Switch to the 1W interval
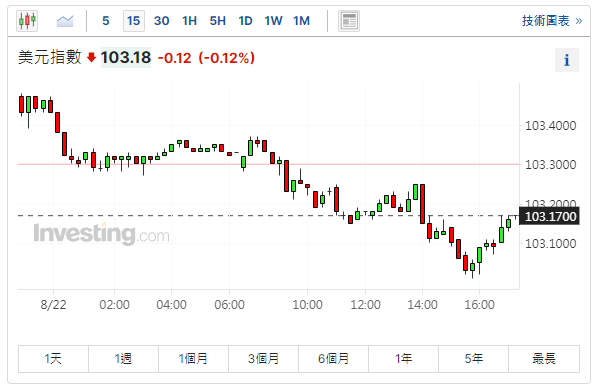 point(274,21)
